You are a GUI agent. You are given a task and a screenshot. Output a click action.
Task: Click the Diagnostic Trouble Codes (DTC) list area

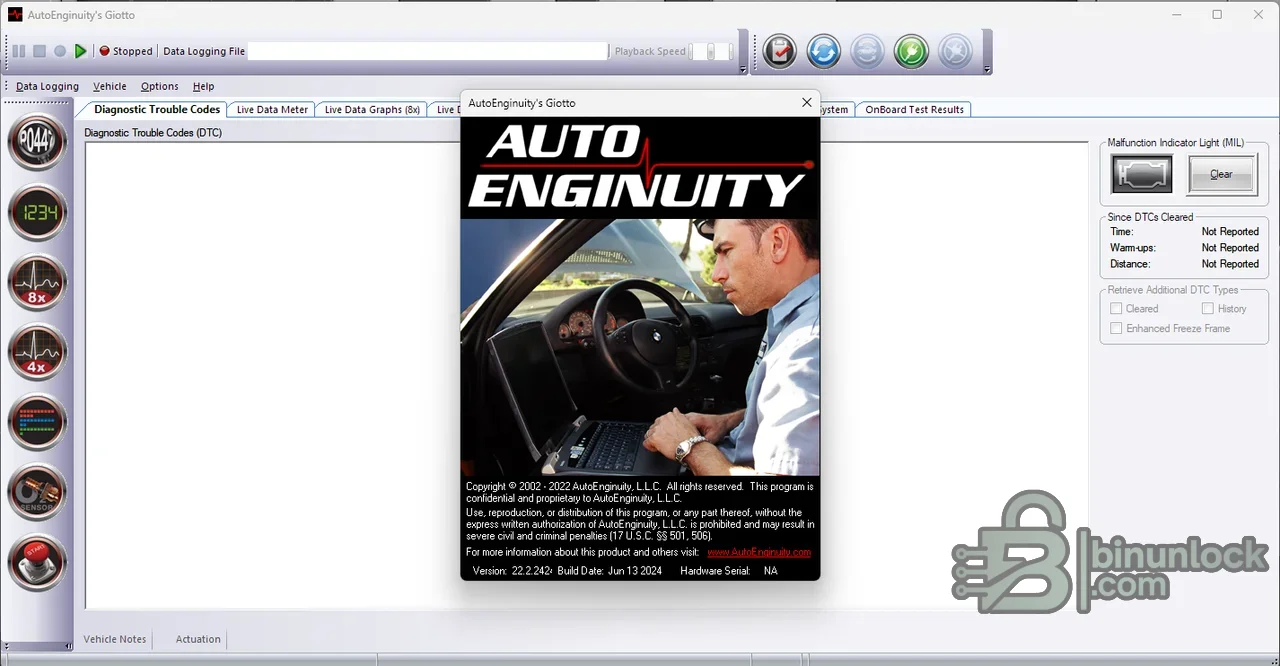coord(586,375)
